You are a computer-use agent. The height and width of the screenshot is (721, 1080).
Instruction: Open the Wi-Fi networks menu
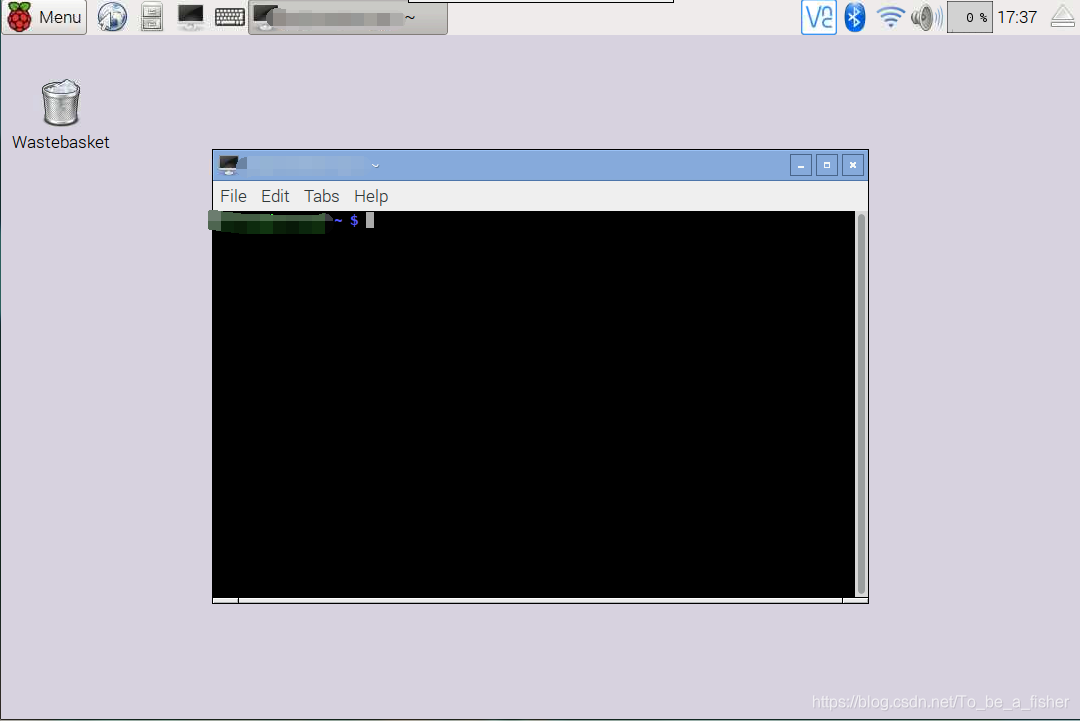[x=890, y=17]
